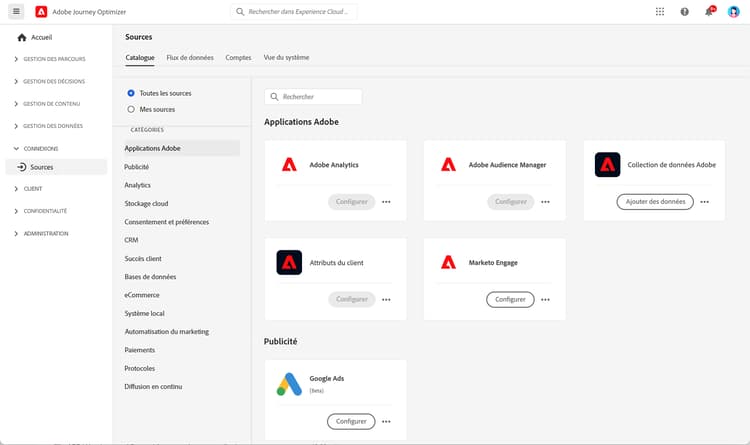Select the Bases de données category
Screen dimensions: 750x445
click(x=150, y=277)
